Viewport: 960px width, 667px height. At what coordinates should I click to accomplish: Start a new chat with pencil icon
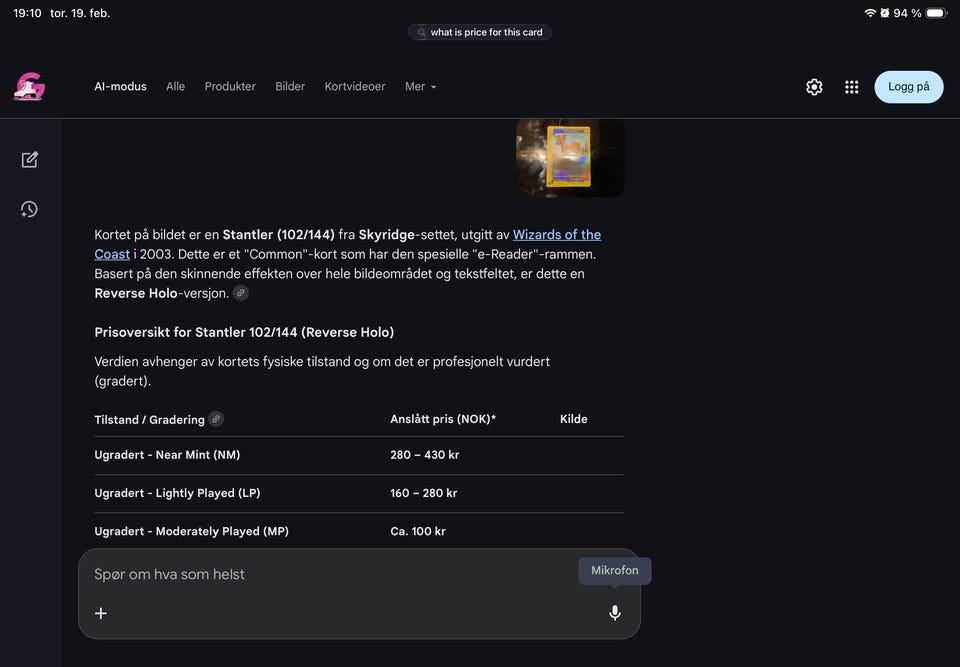coord(29,160)
